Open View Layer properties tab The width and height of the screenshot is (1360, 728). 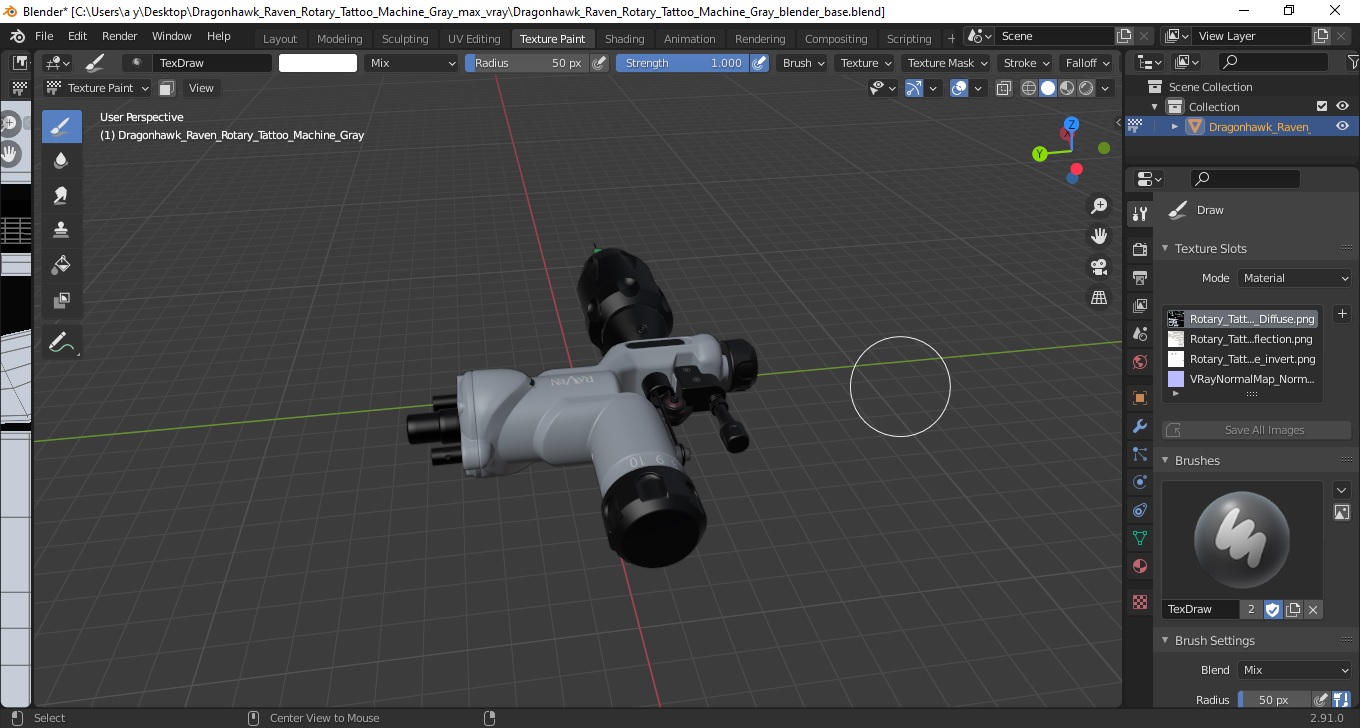click(x=1139, y=306)
